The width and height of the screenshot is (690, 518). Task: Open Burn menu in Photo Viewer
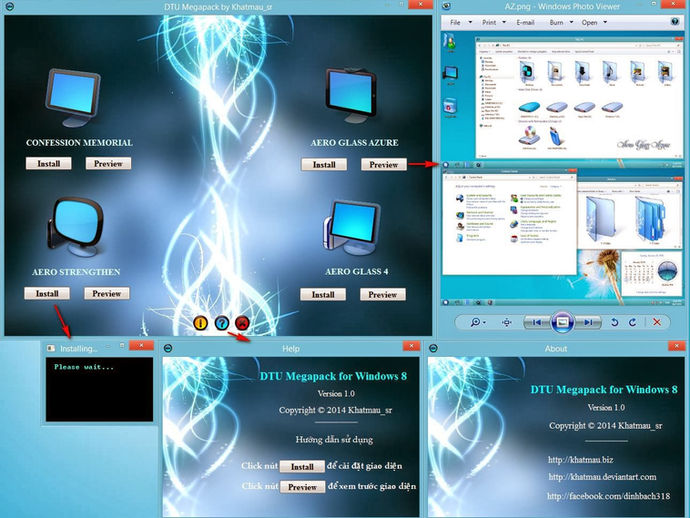[556, 22]
